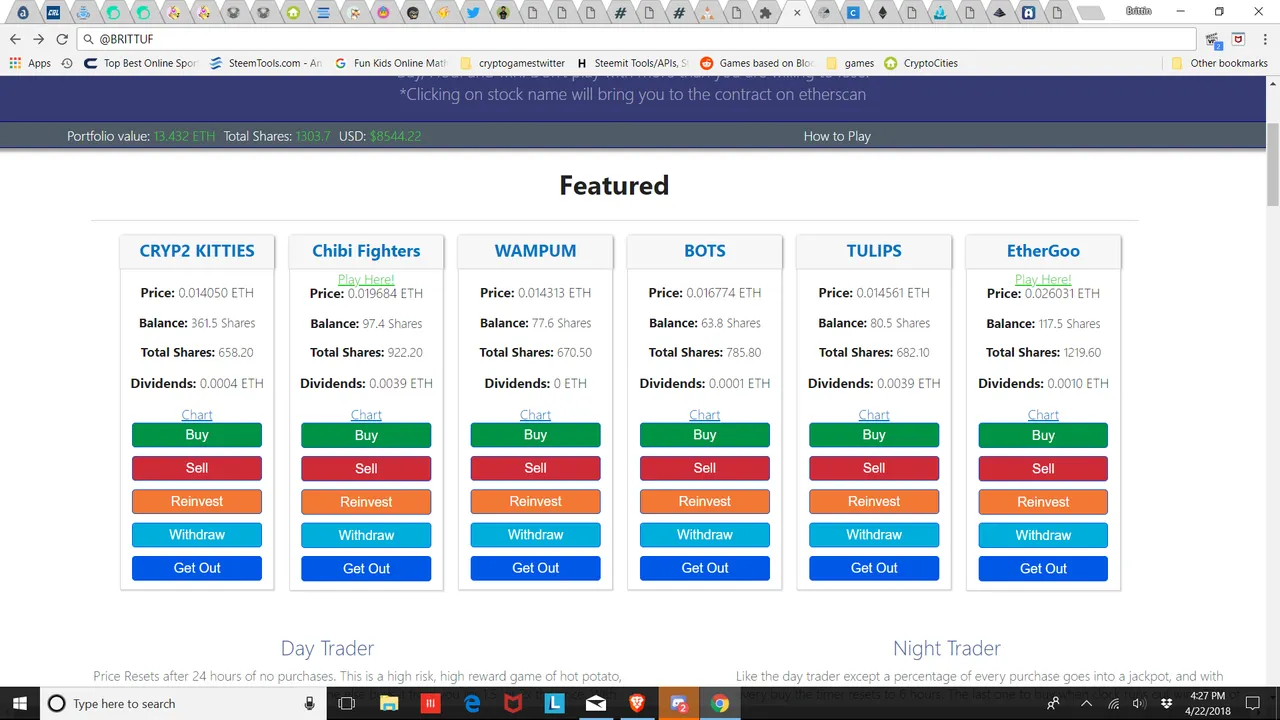Open the TULIPS contract link

(x=874, y=251)
